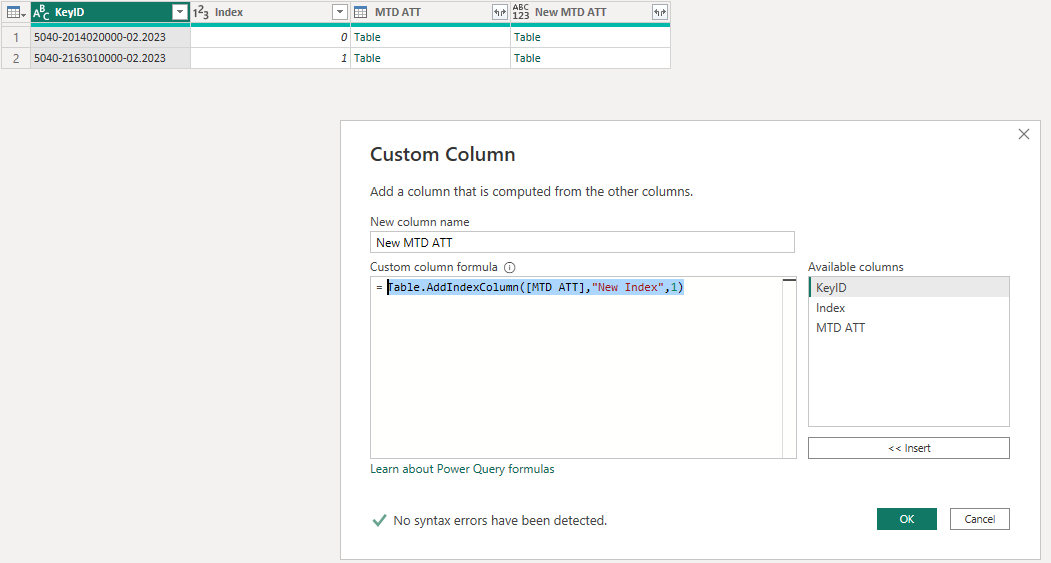Click the ABC123 type icon of New MTD ATT
The image size is (1051, 563).
pos(521,12)
